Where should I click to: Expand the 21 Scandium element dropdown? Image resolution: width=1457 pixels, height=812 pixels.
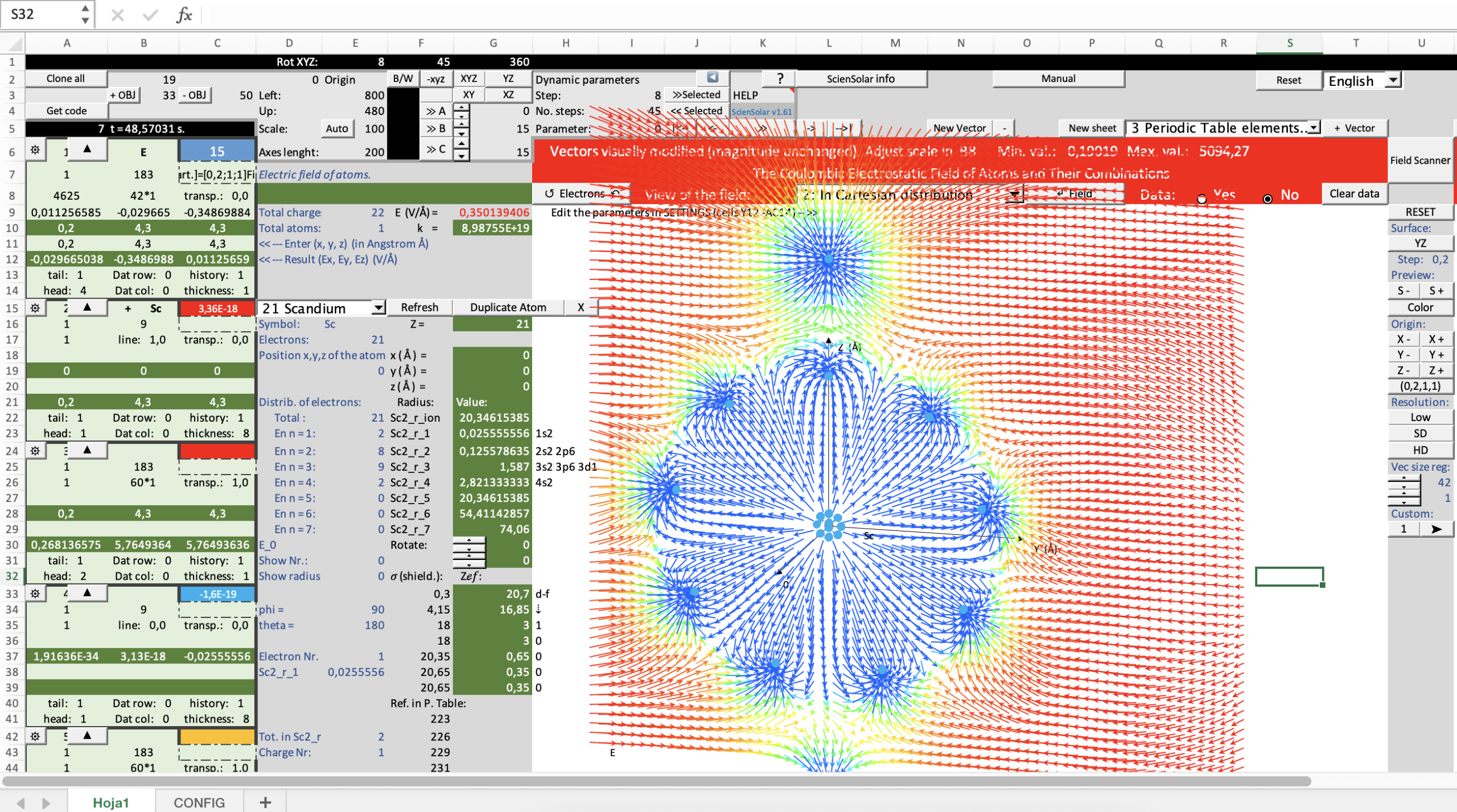pos(378,308)
